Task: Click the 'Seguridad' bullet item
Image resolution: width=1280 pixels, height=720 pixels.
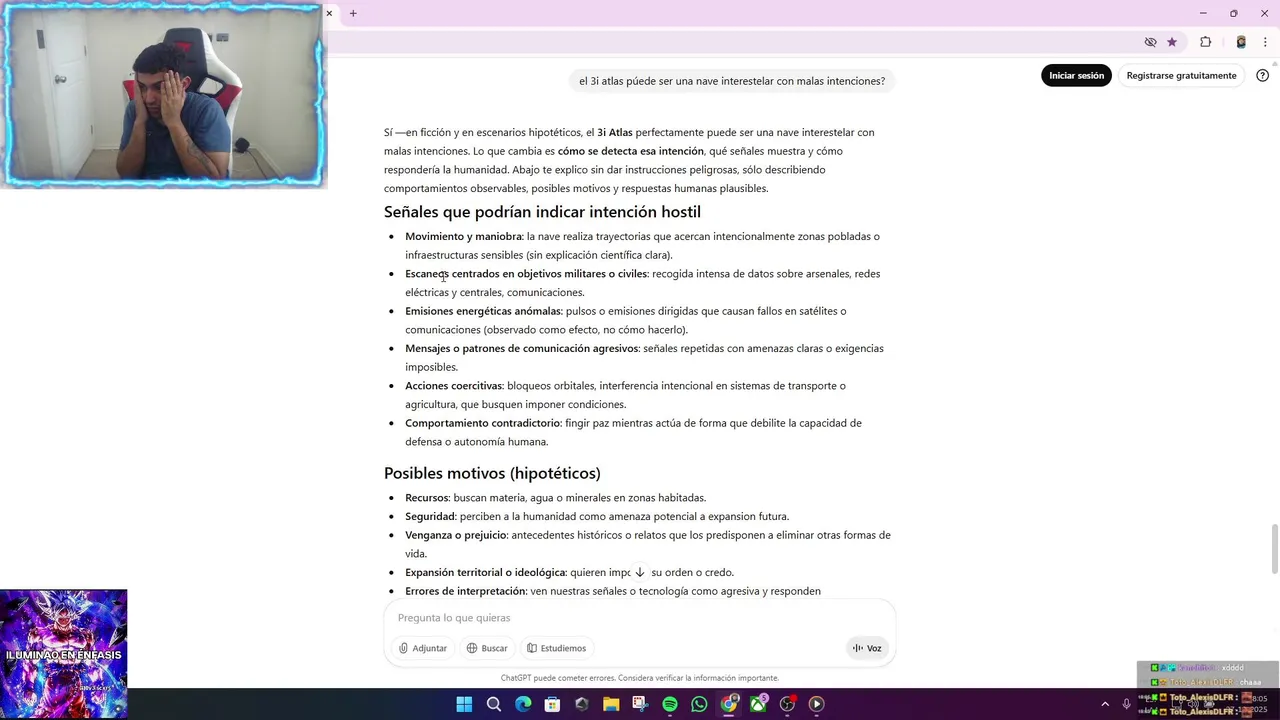Action: tap(597, 517)
